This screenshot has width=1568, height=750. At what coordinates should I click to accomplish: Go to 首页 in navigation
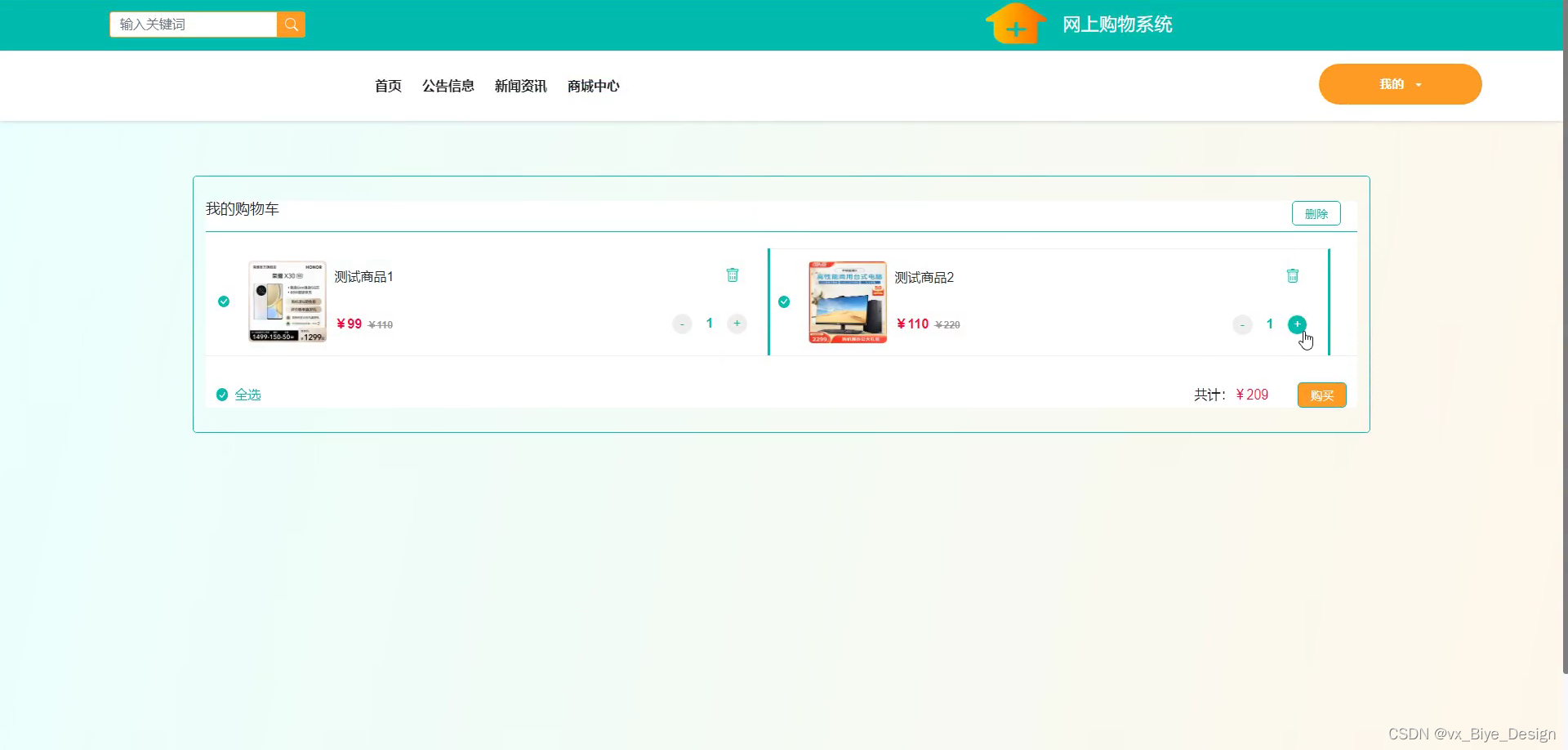point(388,86)
